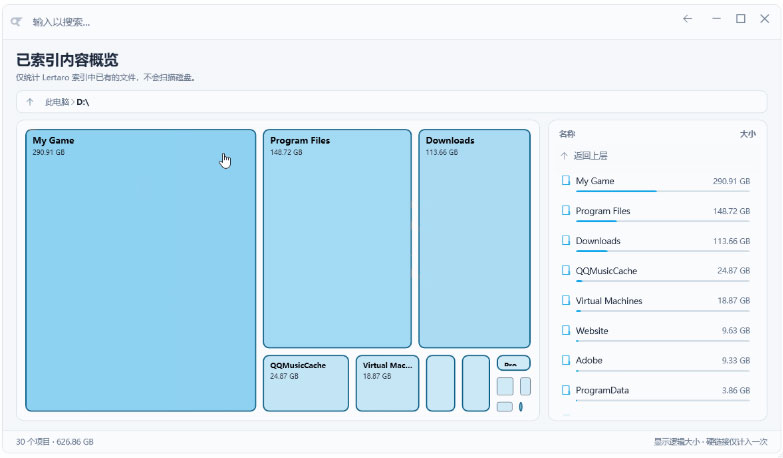Click the 148.72 GB value in the list

coord(731,211)
